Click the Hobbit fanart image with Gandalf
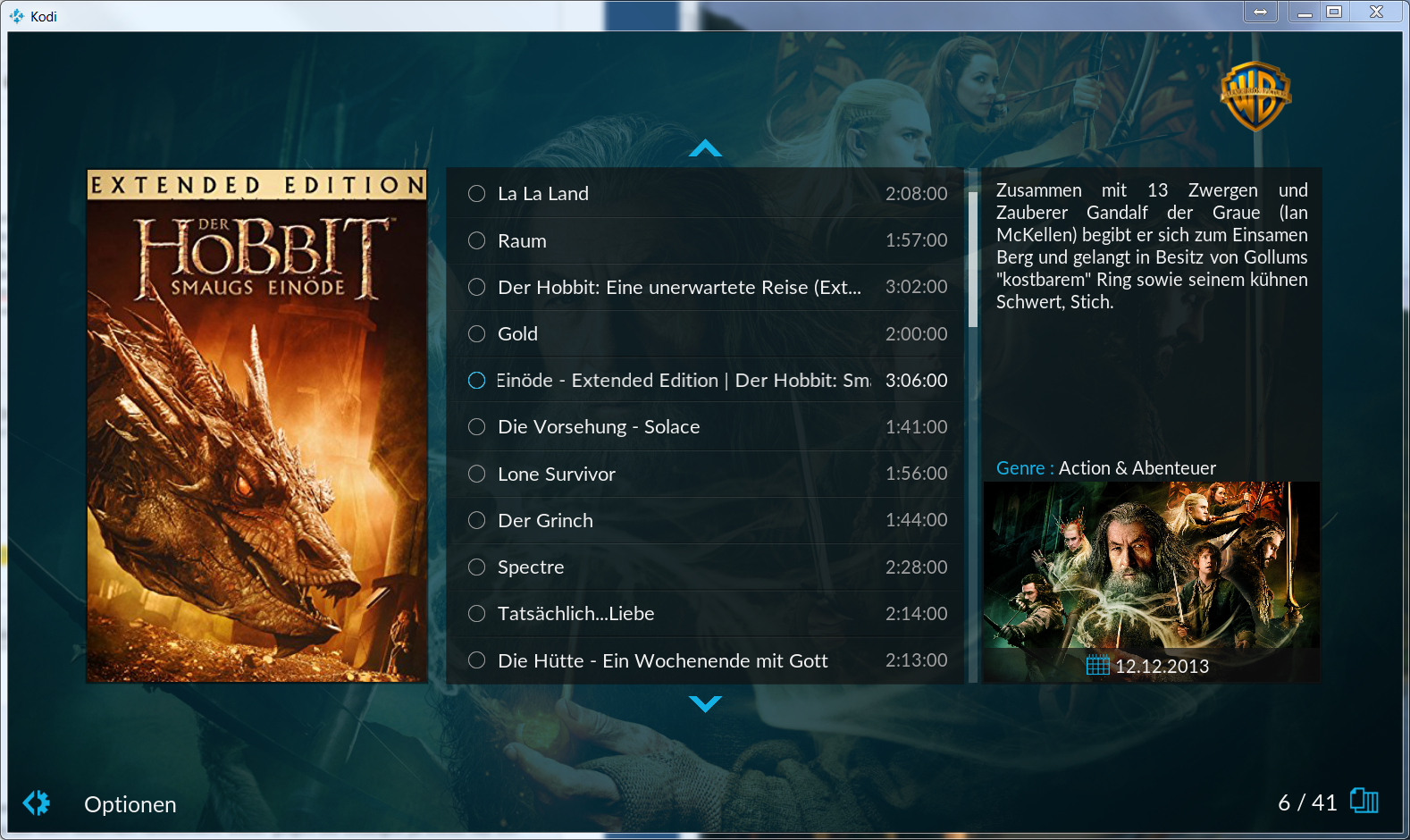1410x840 pixels. tap(1151, 565)
